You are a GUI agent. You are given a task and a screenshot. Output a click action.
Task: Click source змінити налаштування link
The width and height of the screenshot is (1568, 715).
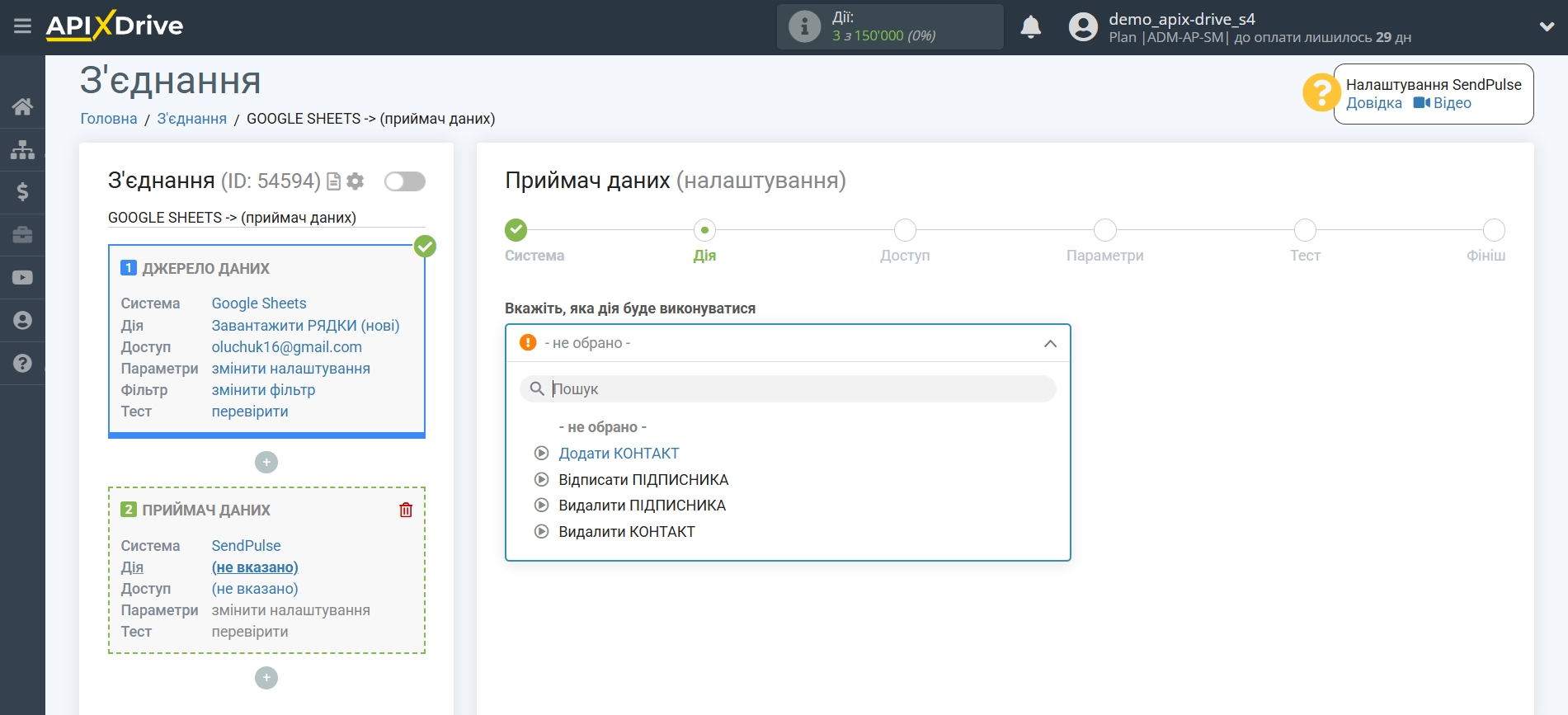(x=290, y=369)
